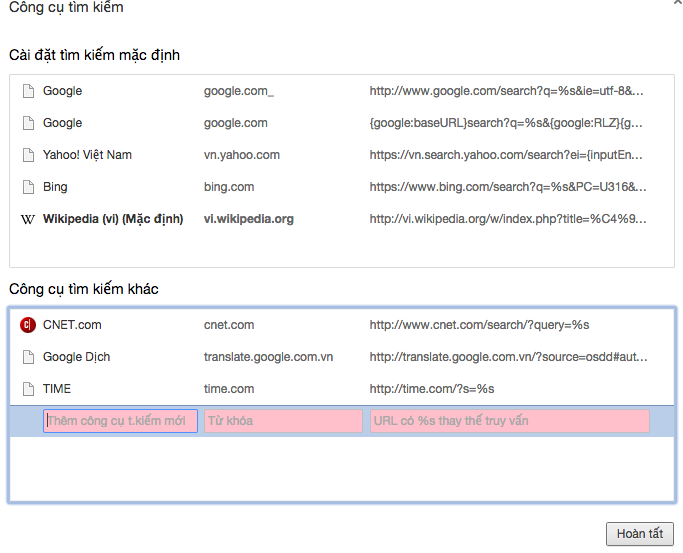The width and height of the screenshot is (683, 553).
Task: Click the TIME entry's page icon
Action: [28, 389]
